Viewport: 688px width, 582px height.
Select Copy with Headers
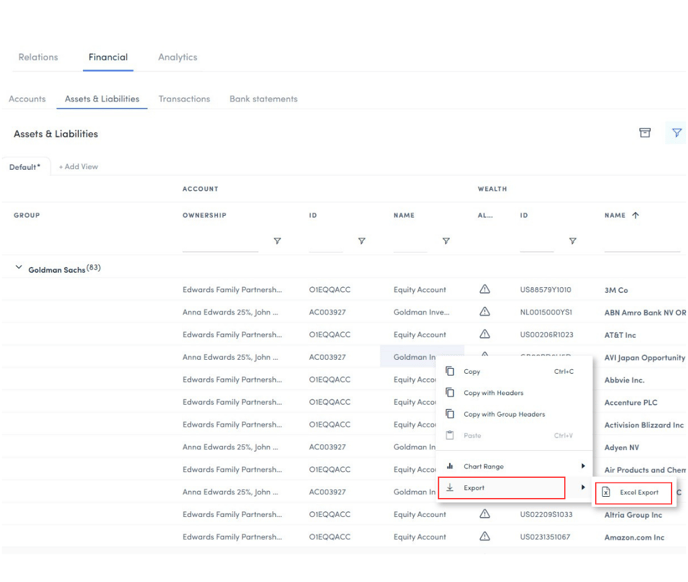coord(493,393)
